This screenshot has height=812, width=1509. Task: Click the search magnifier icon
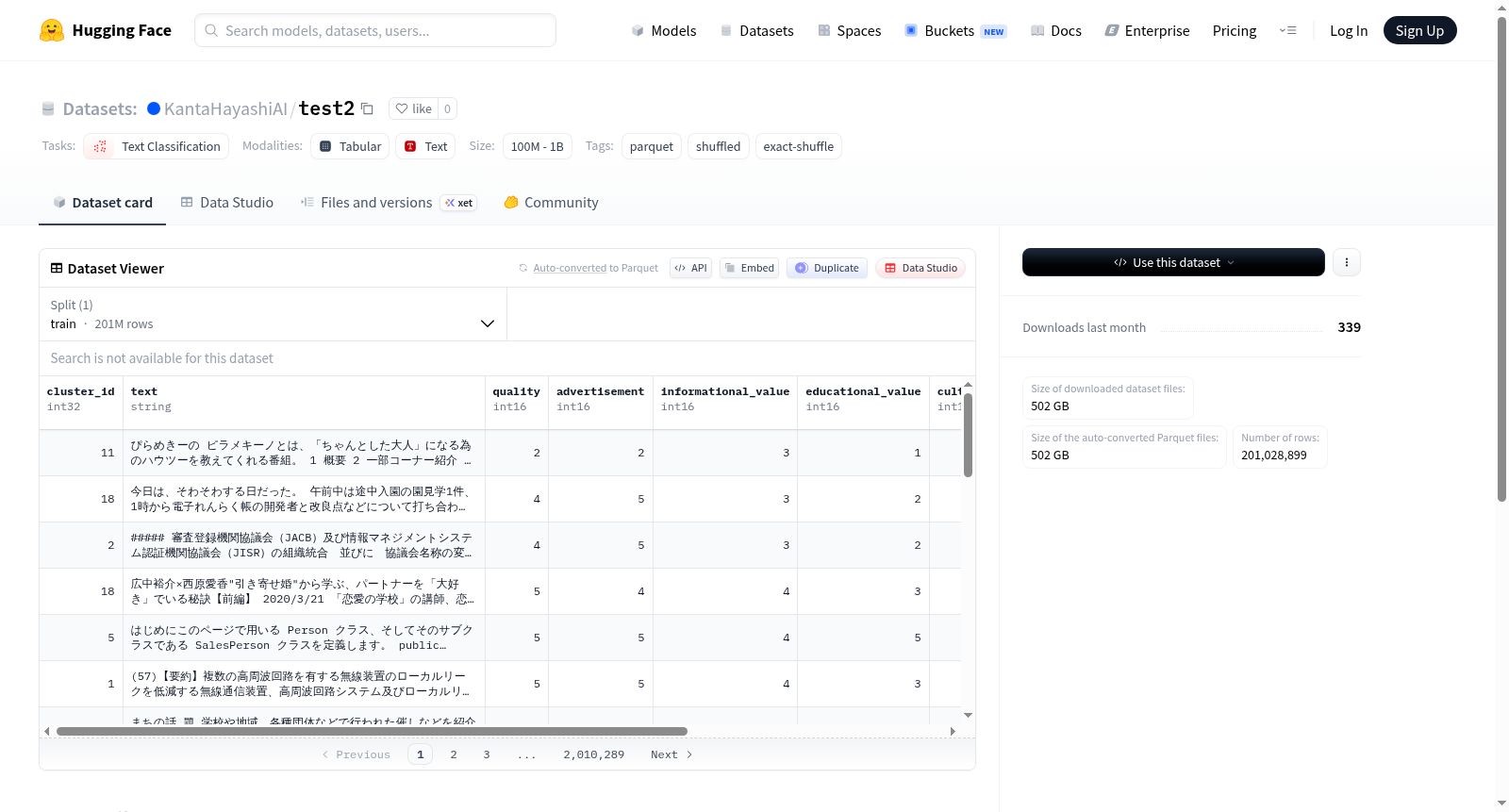coord(211,30)
